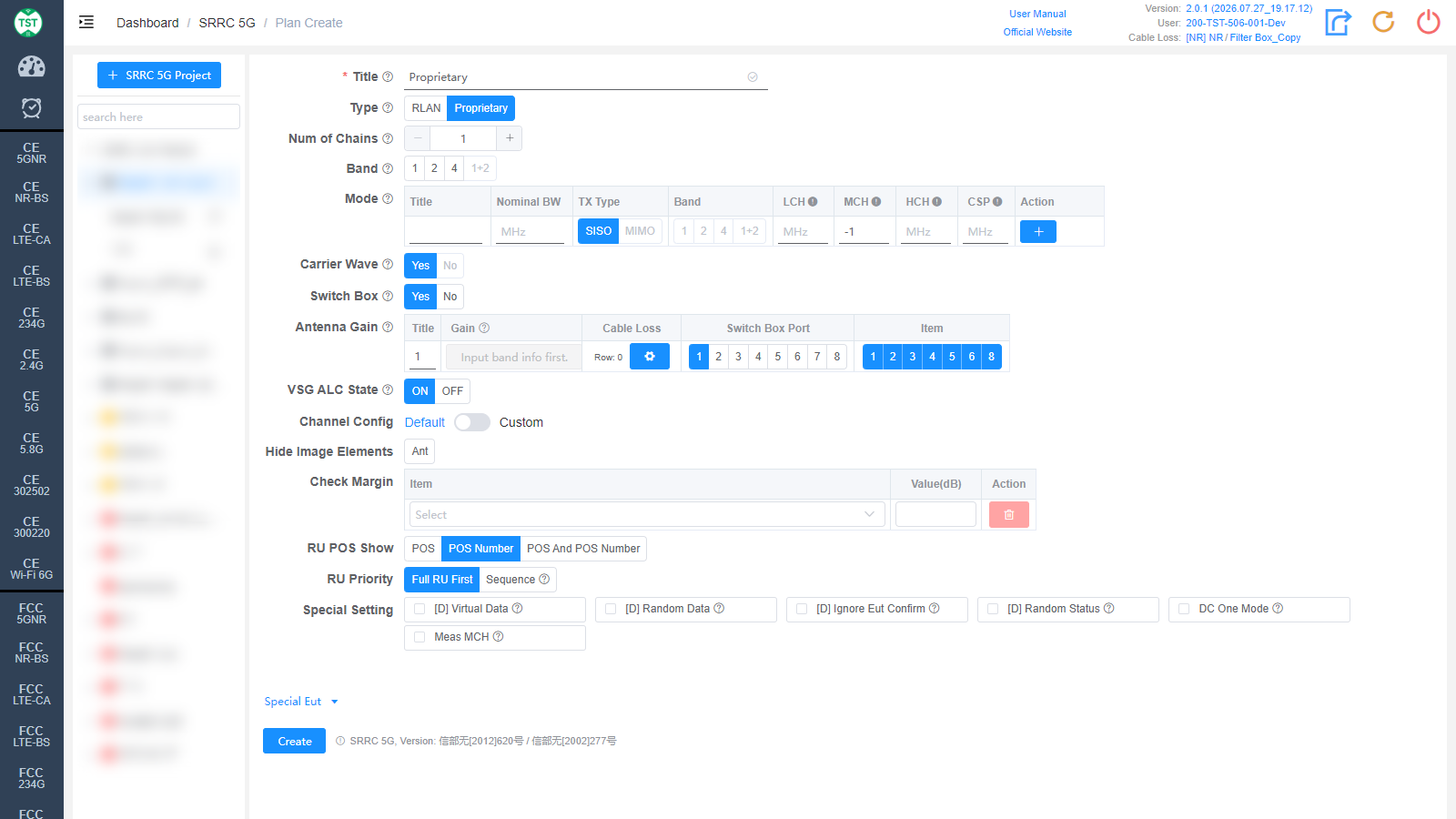This screenshot has height=819, width=1456.
Task: Check the [D] Virtual Data option
Action: pyautogui.click(x=420, y=609)
